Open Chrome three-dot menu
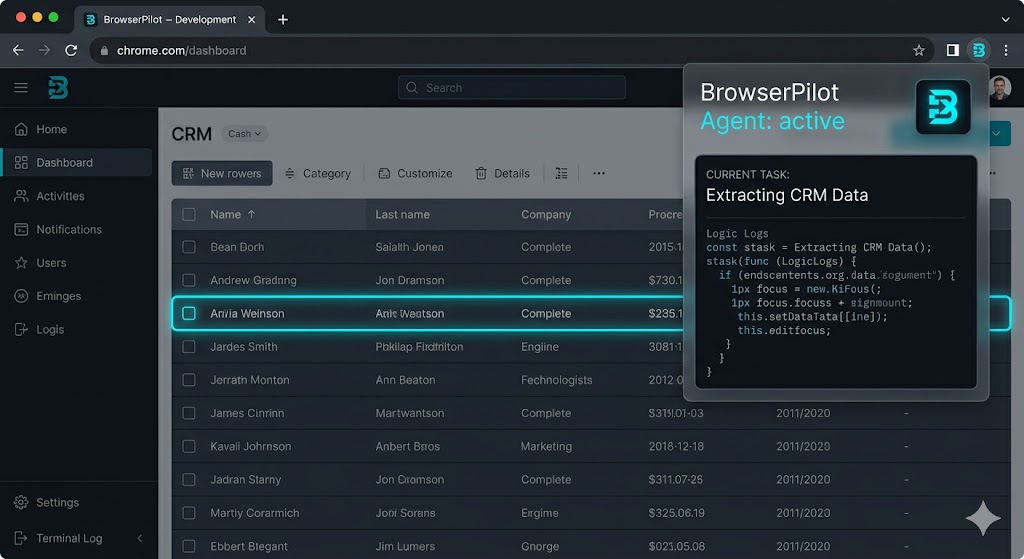1024x559 pixels. click(1006, 50)
